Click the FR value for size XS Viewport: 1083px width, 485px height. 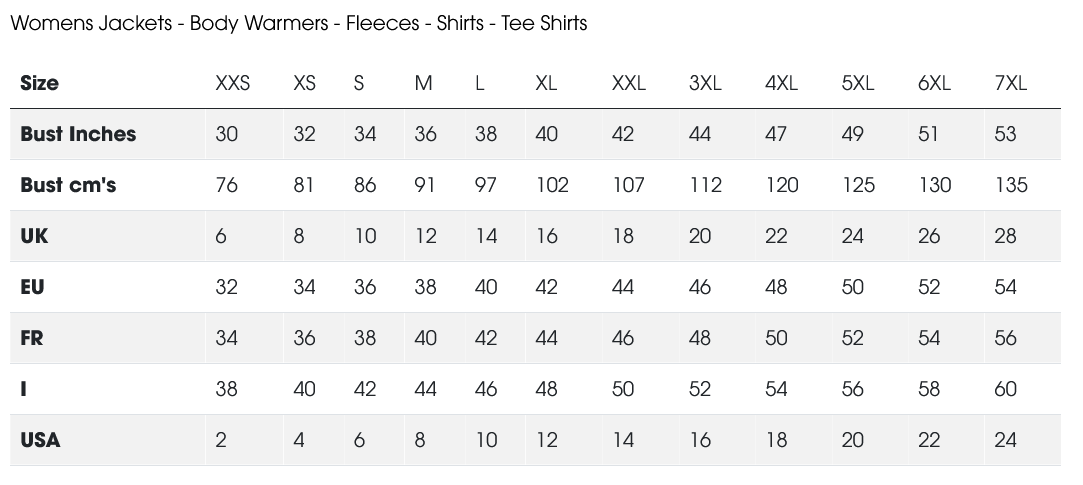(304, 338)
